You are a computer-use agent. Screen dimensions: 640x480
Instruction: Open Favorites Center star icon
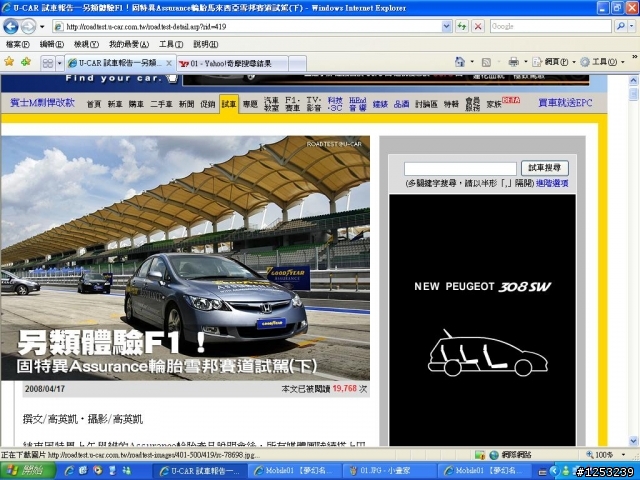click(x=9, y=62)
